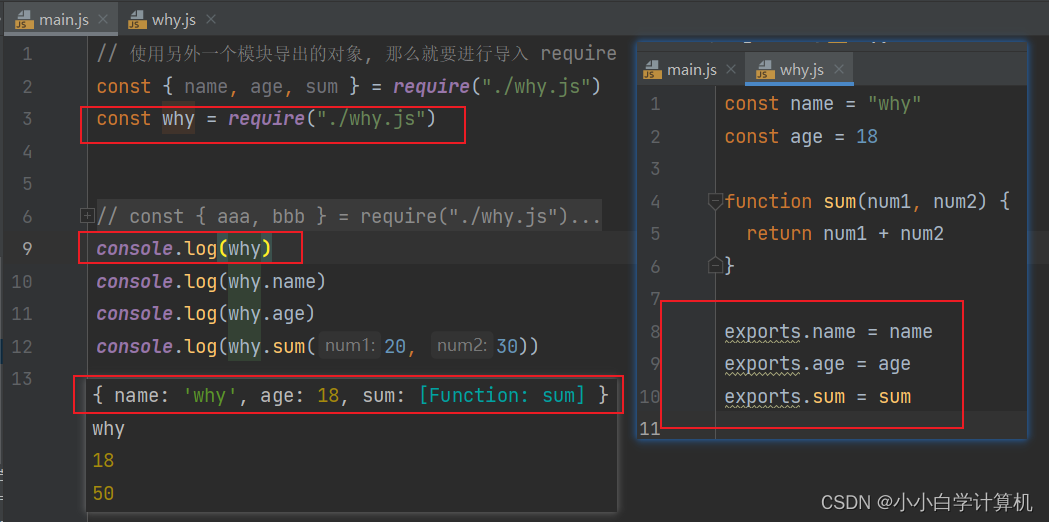
Task: Click the value 20 in why.sum call
Action: [x=395, y=347]
